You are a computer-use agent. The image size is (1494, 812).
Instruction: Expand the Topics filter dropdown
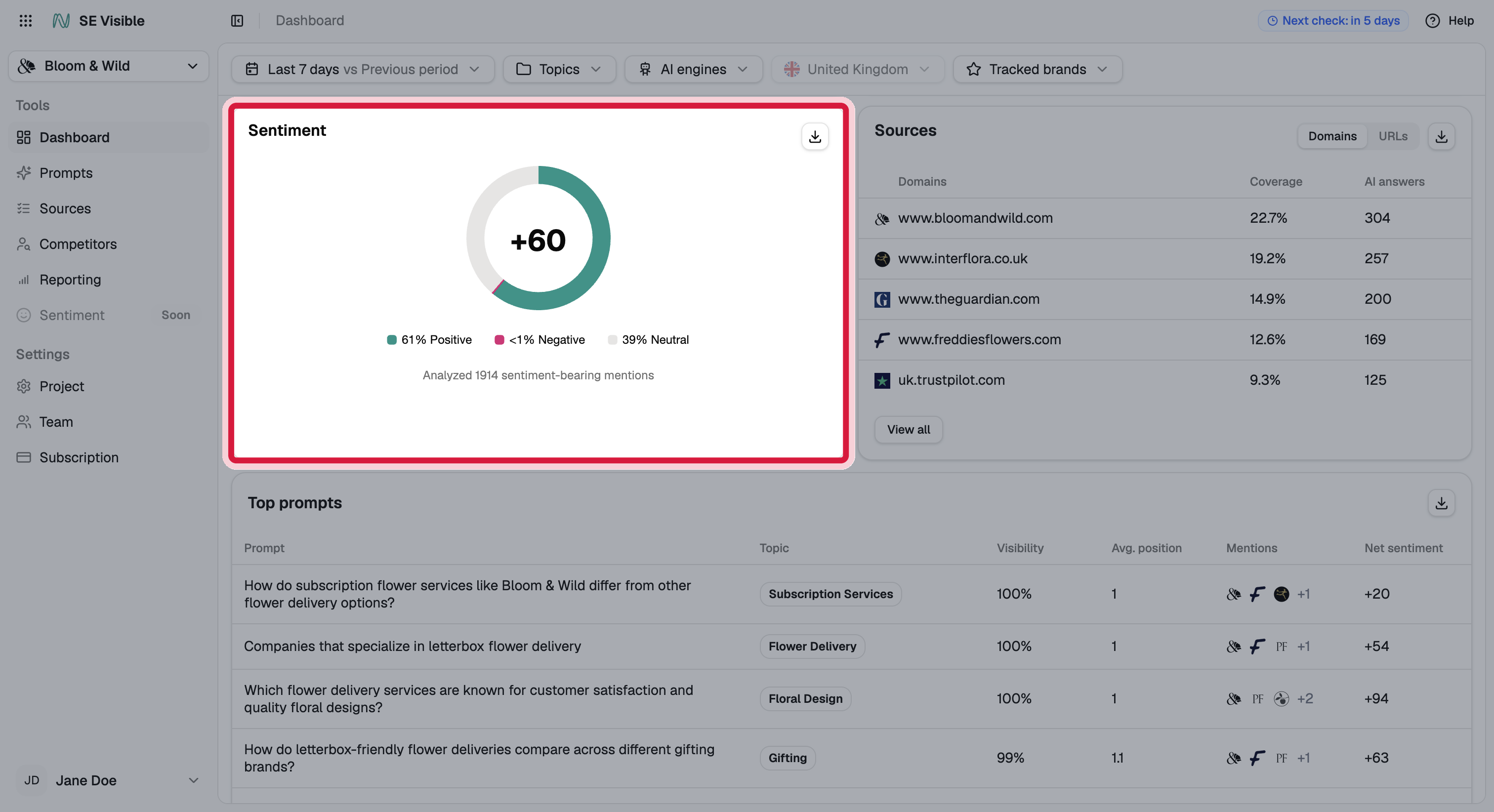tap(559, 70)
